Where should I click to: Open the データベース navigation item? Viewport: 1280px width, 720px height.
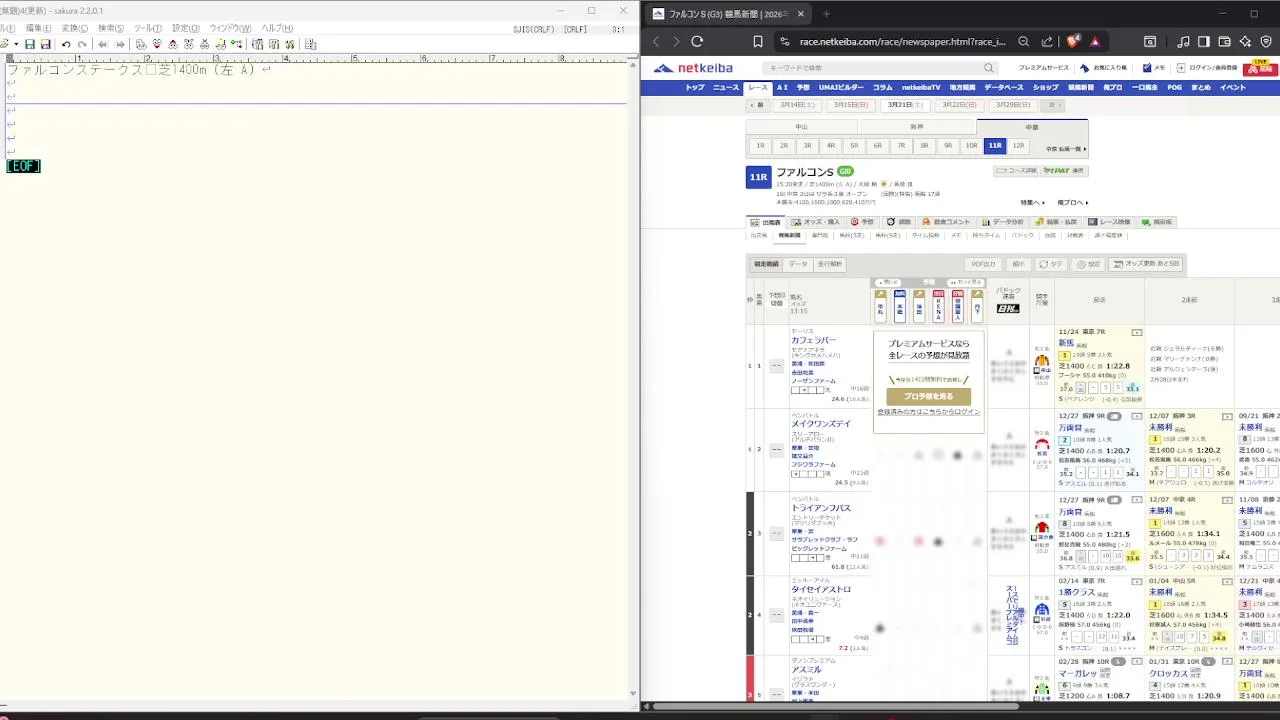(x=1004, y=88)
